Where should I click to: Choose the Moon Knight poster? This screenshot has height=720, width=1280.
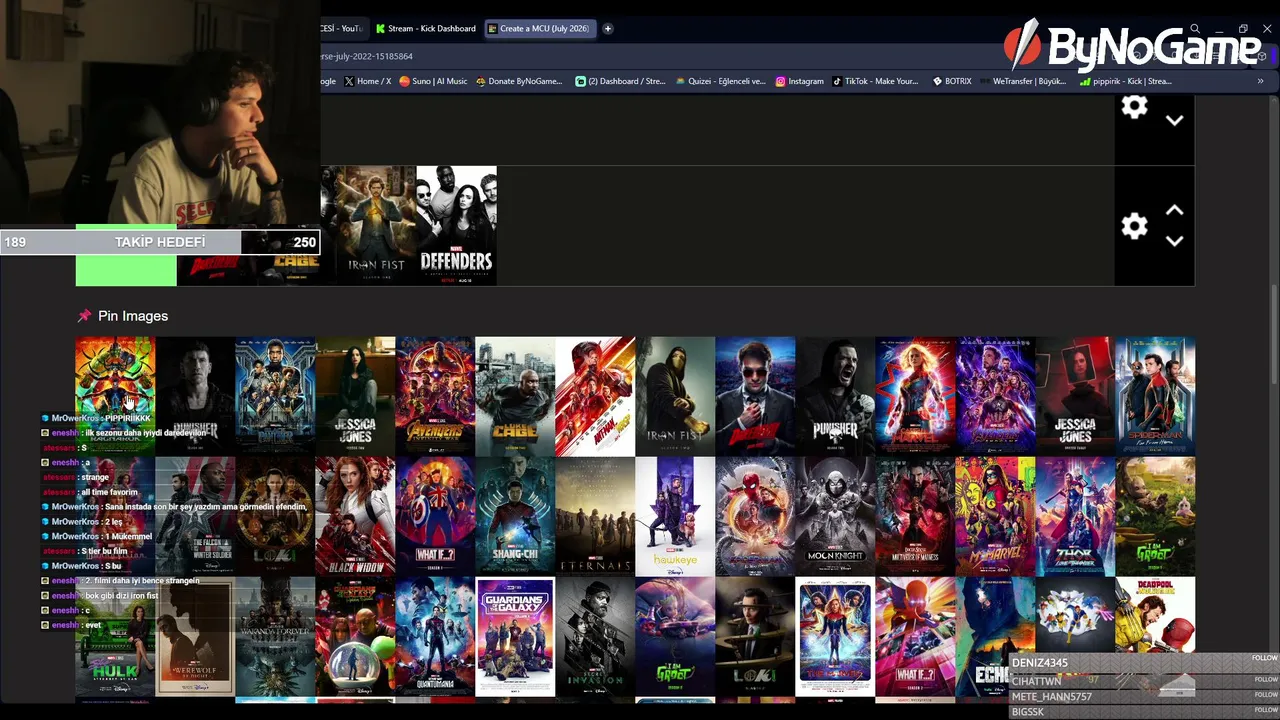[835, 516]
